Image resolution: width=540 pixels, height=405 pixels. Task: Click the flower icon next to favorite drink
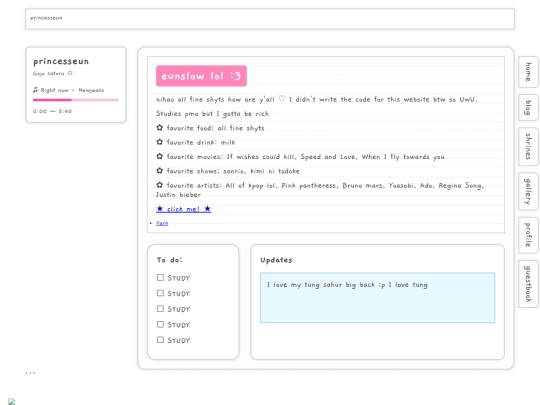coord(159,142)
